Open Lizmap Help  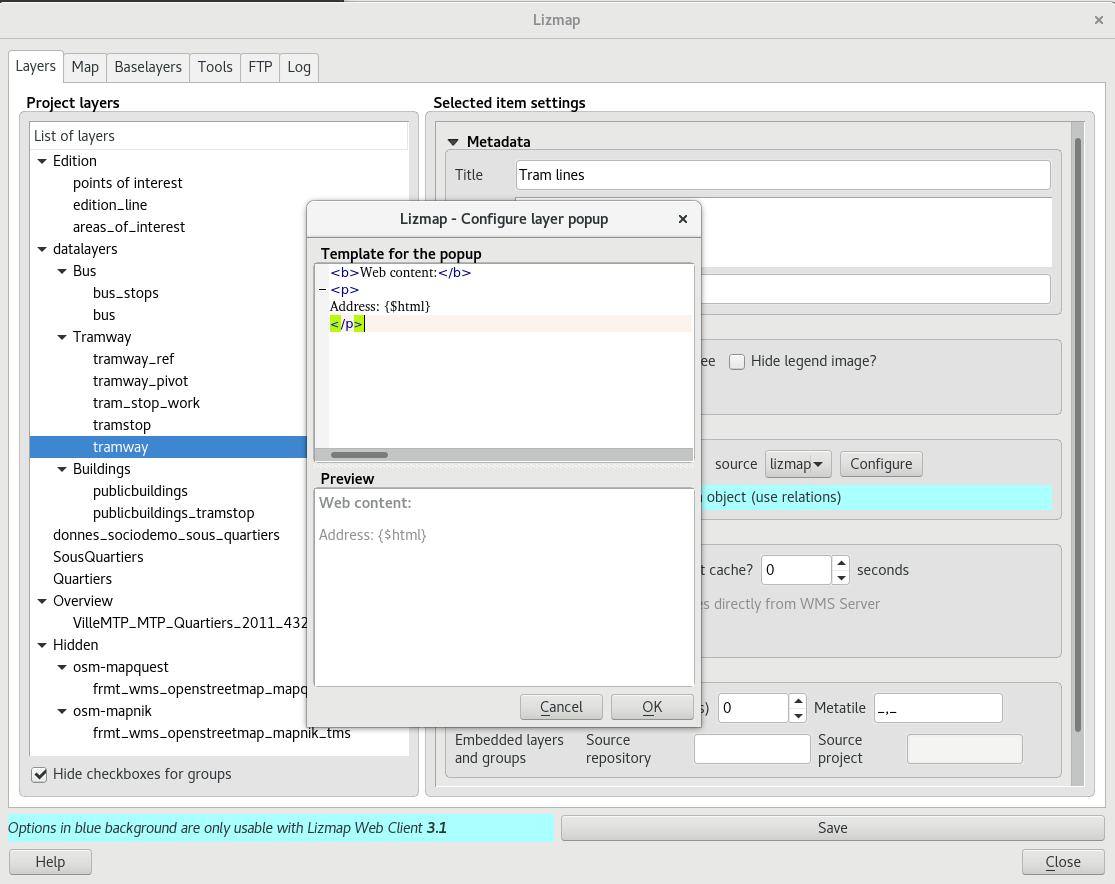point(50,862)
